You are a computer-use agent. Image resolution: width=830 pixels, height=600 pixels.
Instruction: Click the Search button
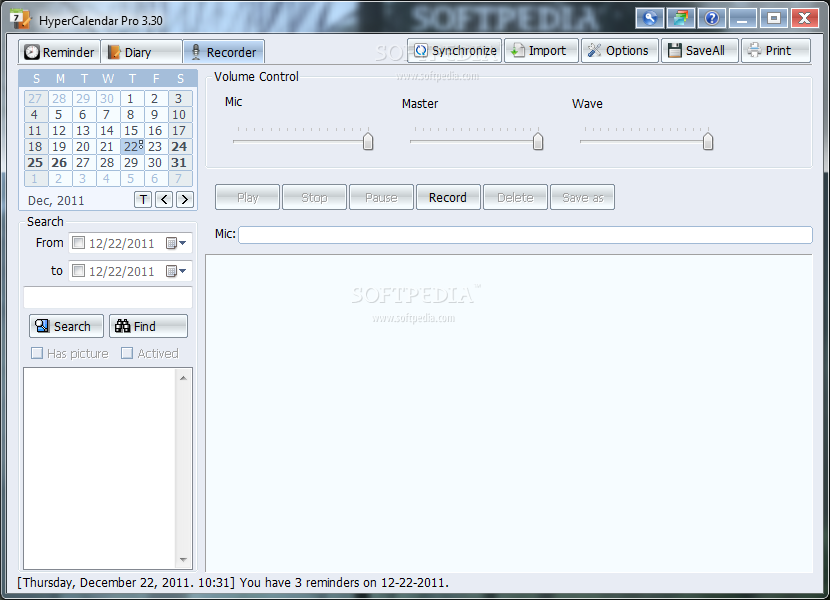pos(66,326)
